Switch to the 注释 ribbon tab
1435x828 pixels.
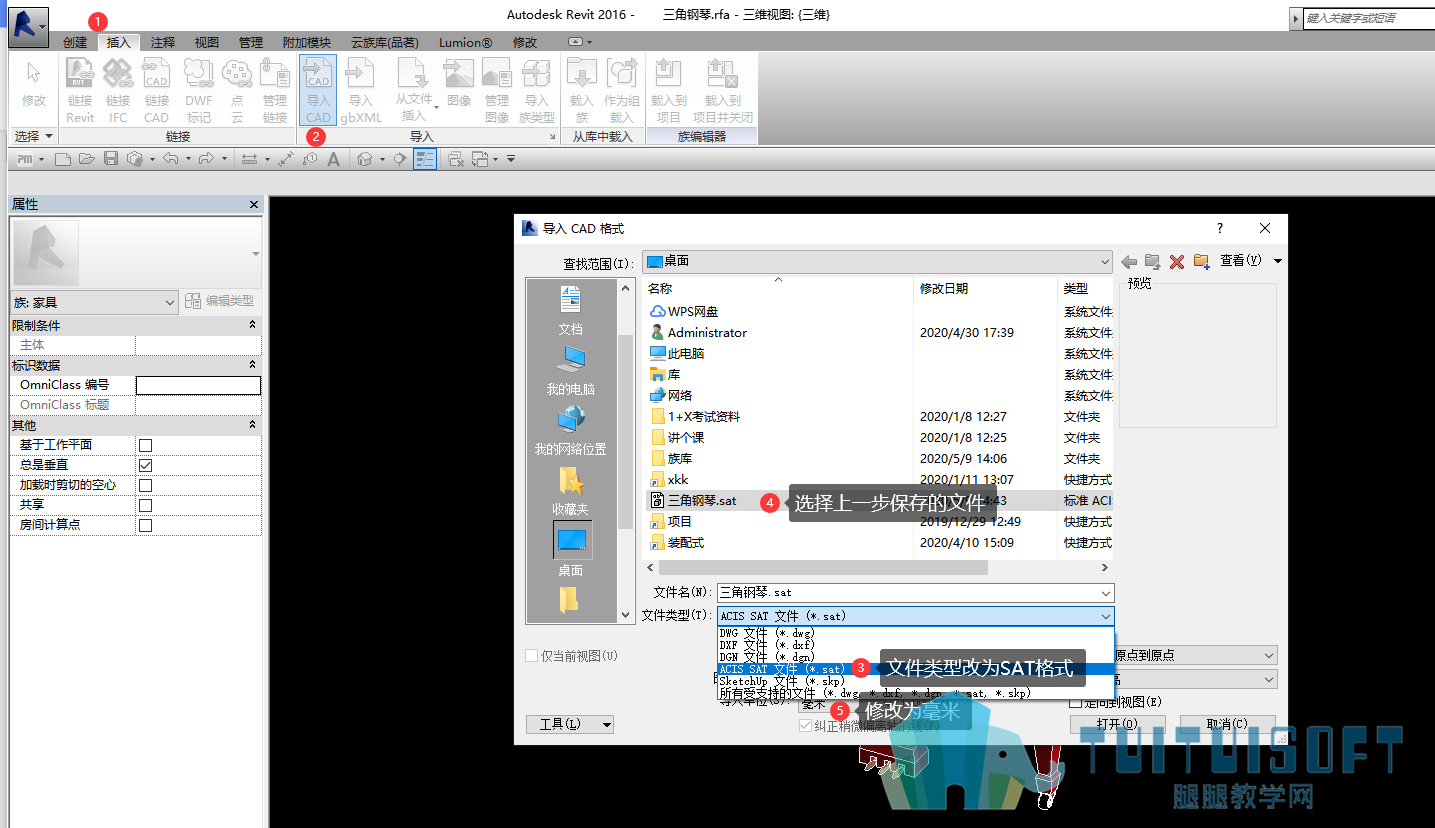(163, 43)
